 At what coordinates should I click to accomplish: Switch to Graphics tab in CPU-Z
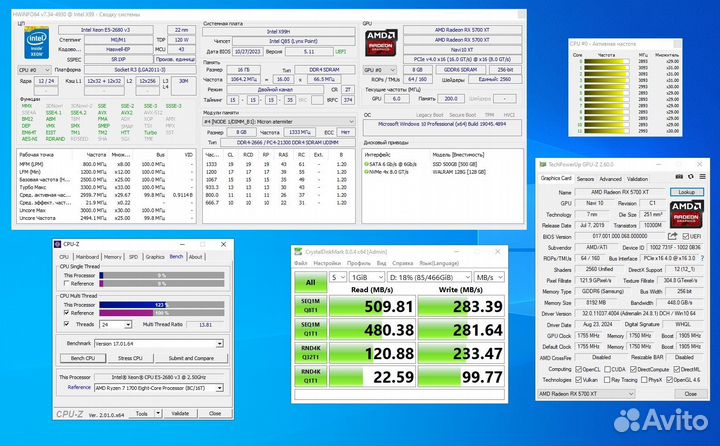pyautogui.click(x=155, y=257)
